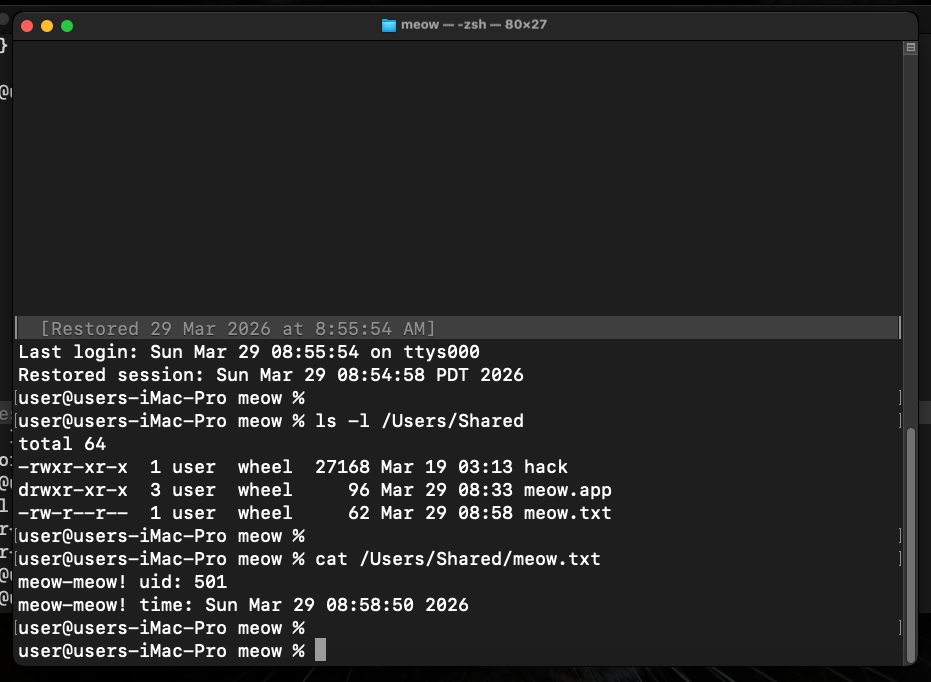This screenshot has width=931, height=682.
Task: Minimize the Terminal using the yellow button
Action: point(47,25)
